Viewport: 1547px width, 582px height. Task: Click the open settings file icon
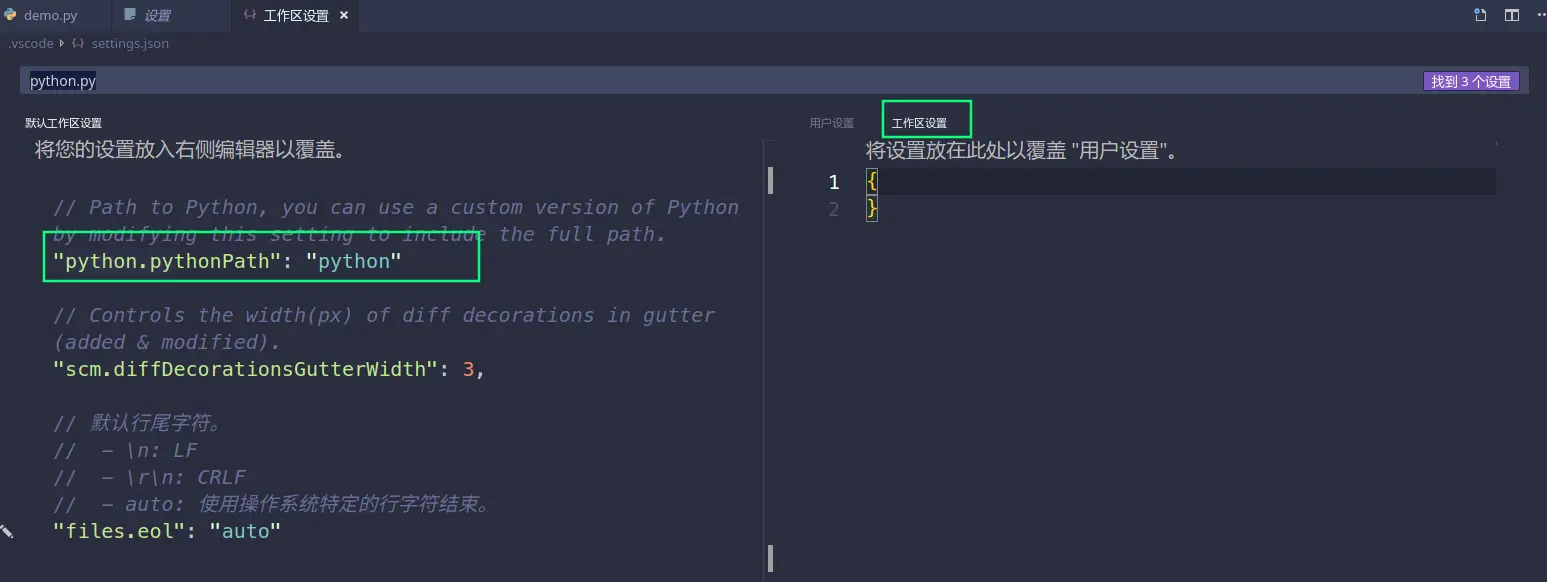[x=1480, y=15]
